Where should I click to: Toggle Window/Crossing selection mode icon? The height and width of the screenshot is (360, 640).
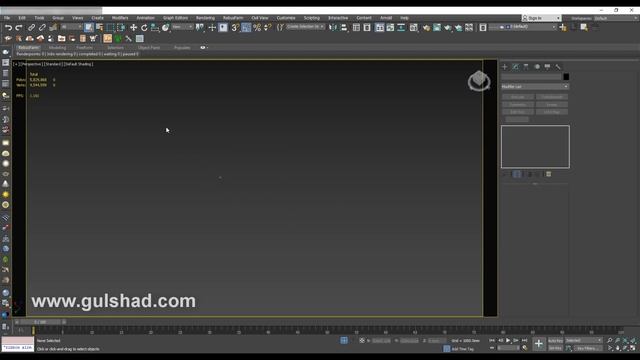(x=121, y=27)
